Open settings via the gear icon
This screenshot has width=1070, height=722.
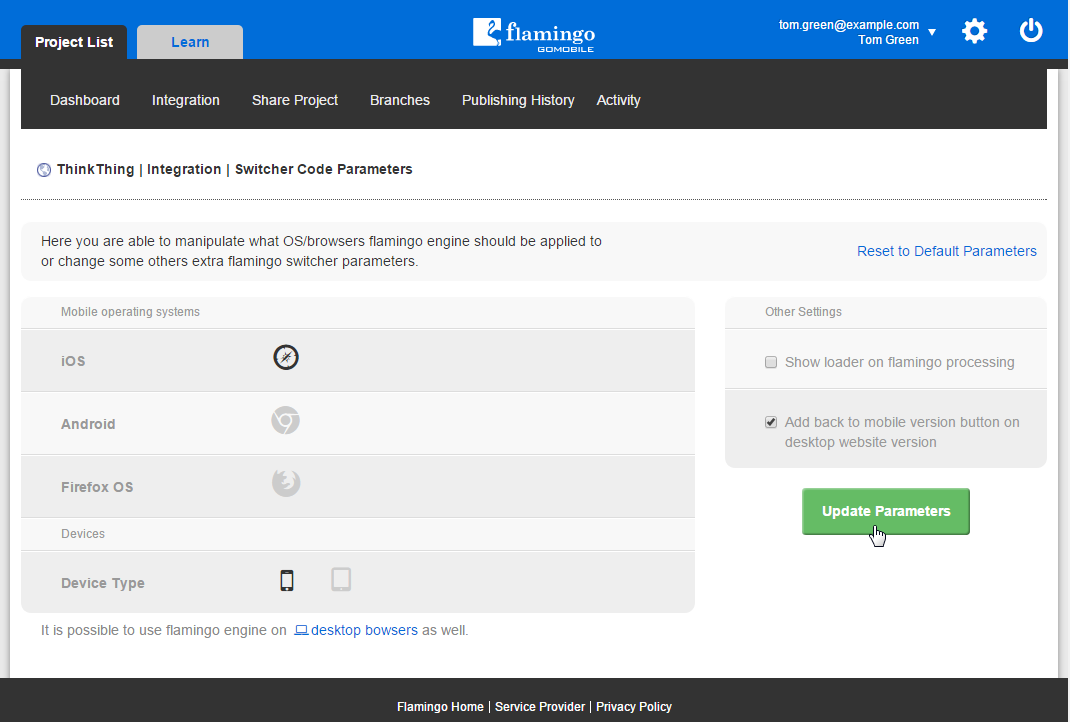coord(974,31)
